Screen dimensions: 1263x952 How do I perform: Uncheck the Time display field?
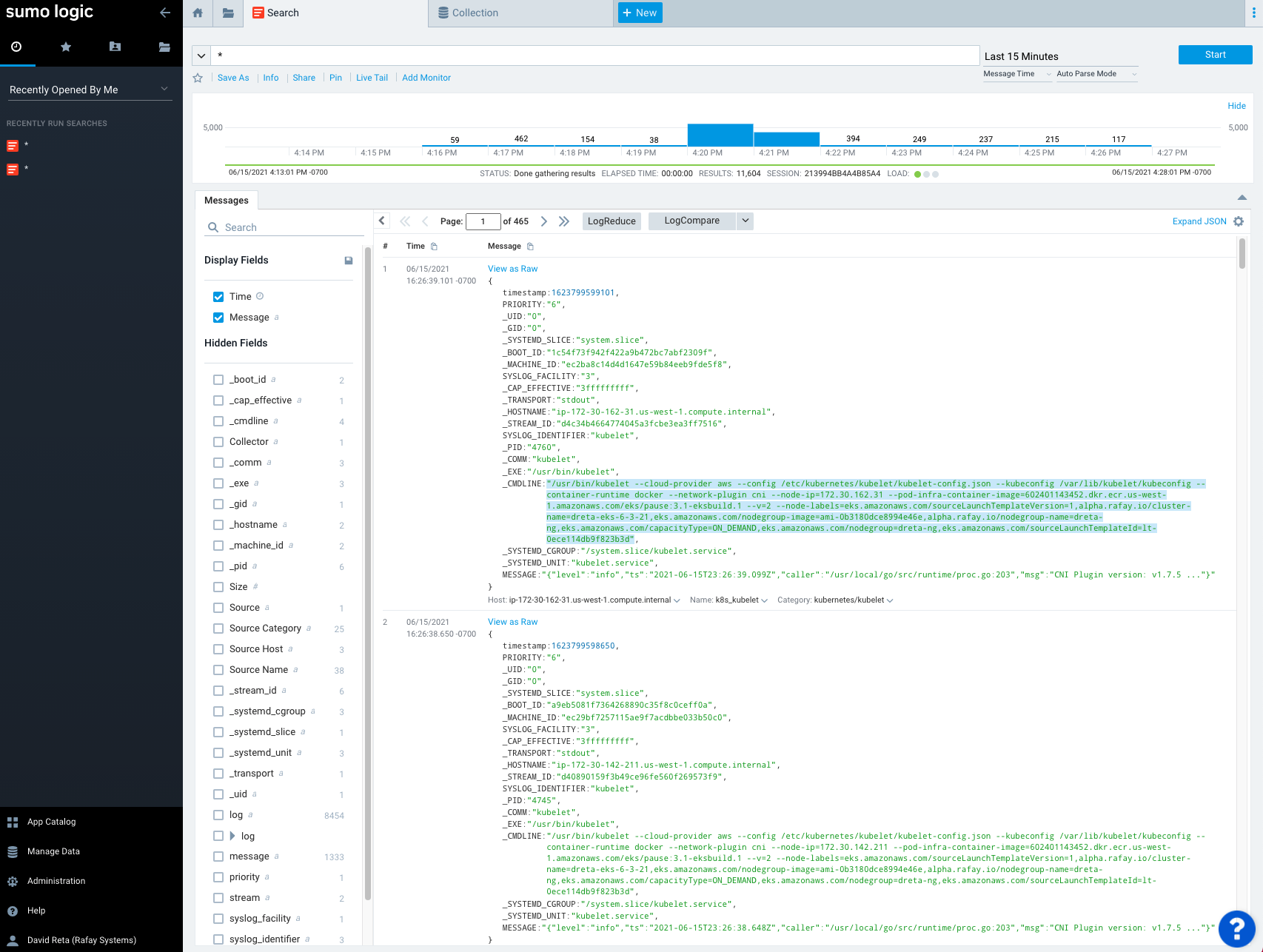pyautogui.click(x=218, y=297)
